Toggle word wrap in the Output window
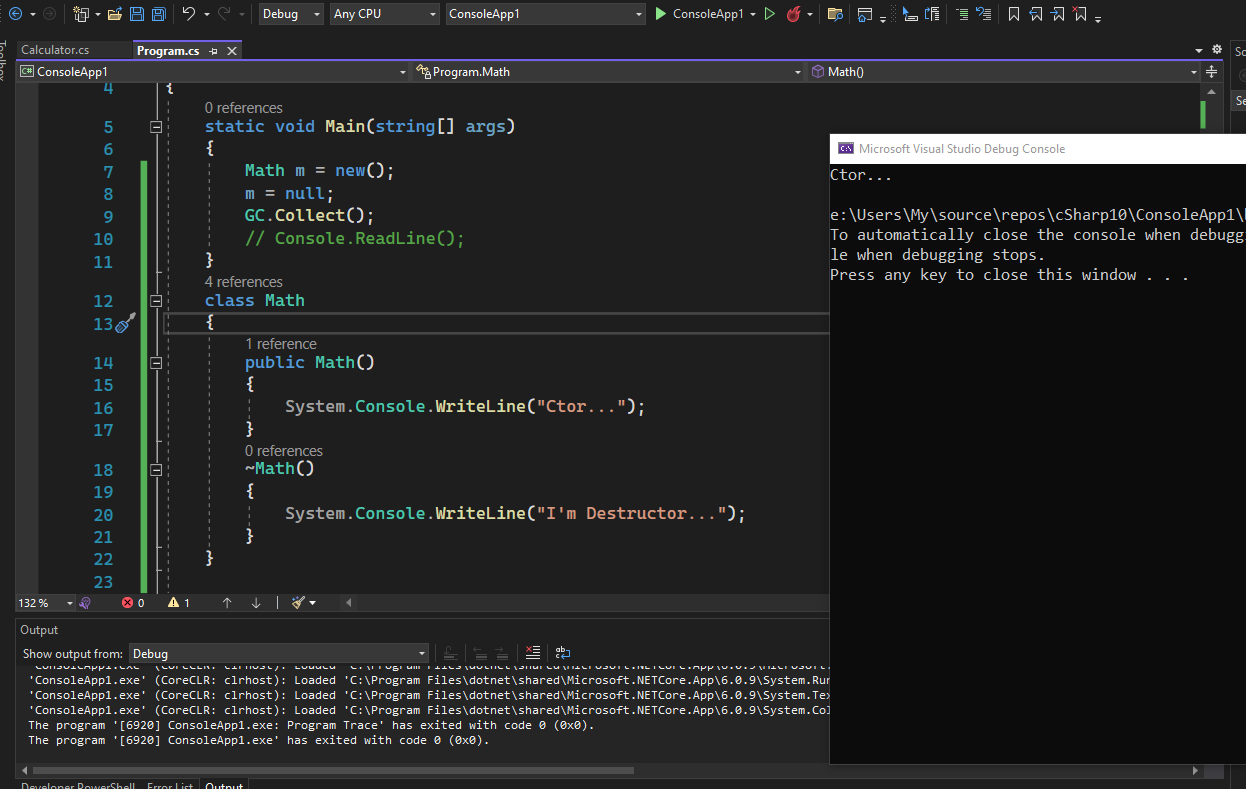Viewport: 1246px width, 789px height. (563, 653)
